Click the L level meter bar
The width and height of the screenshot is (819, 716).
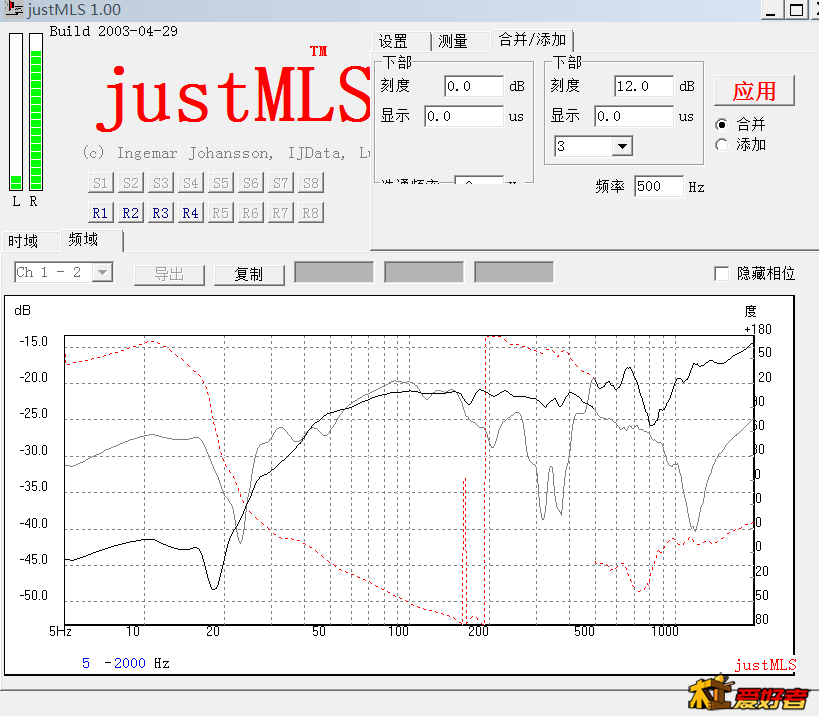pyautogui.click(x=16, y=110)
